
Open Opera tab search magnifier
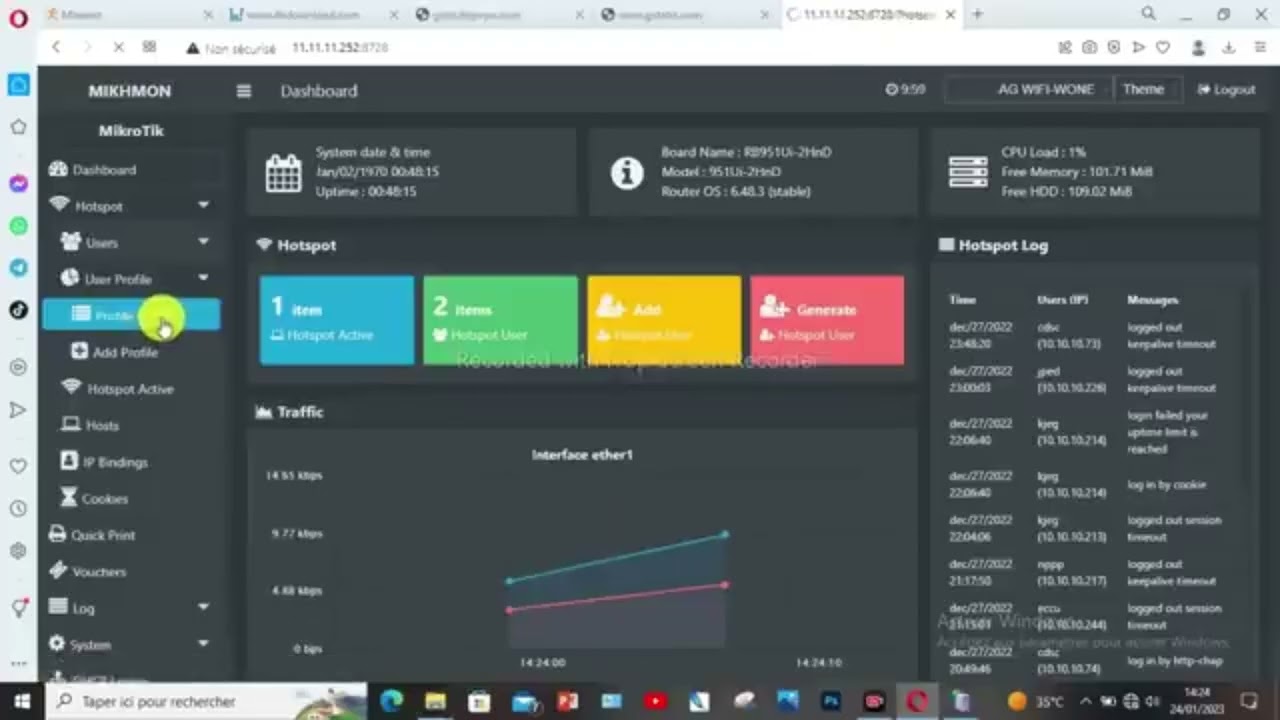click(x=1149, y=14)
